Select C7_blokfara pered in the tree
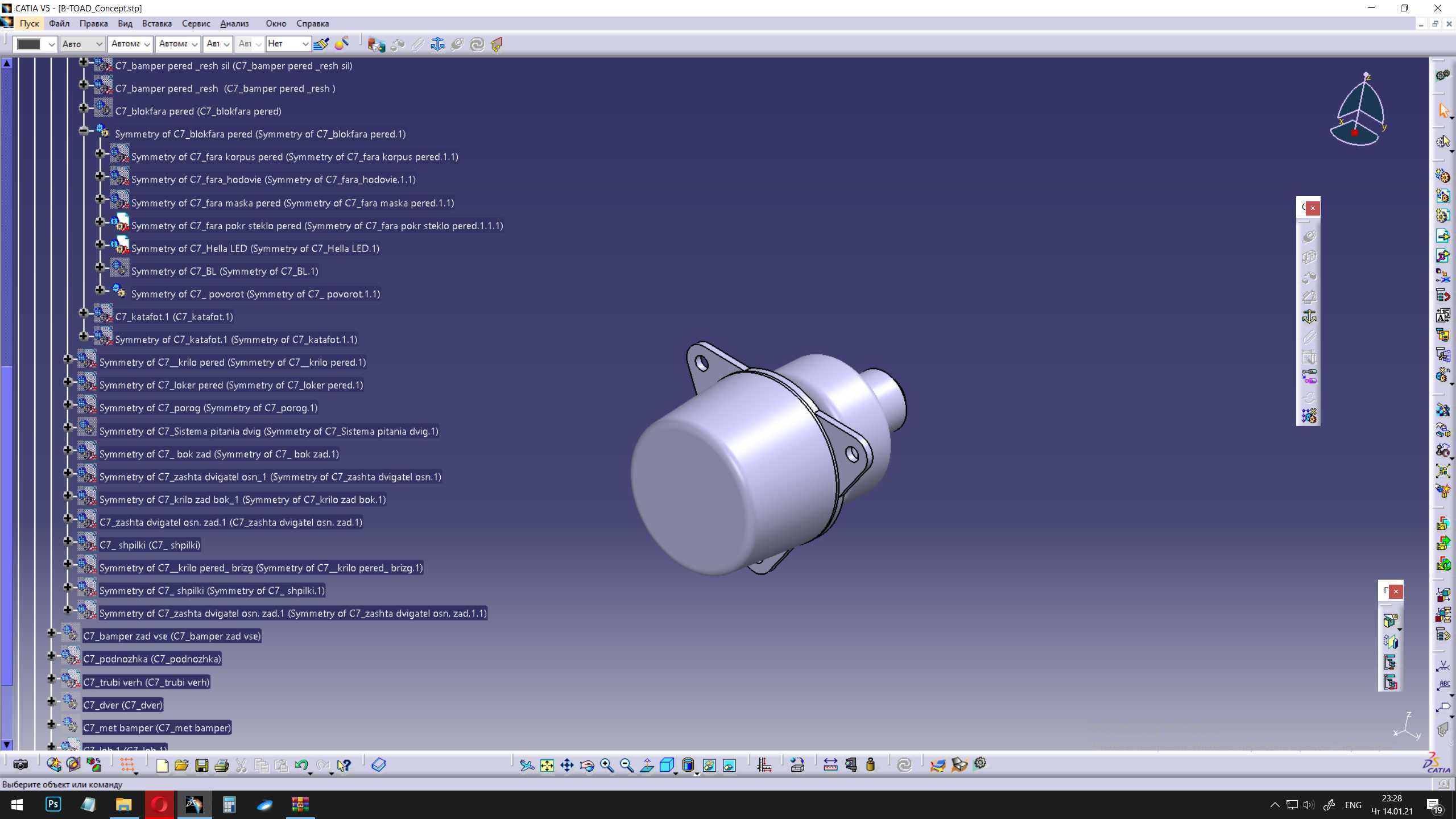Image resolution: width=1456 pixels, height=819 pixels. (x=198, y=111)
